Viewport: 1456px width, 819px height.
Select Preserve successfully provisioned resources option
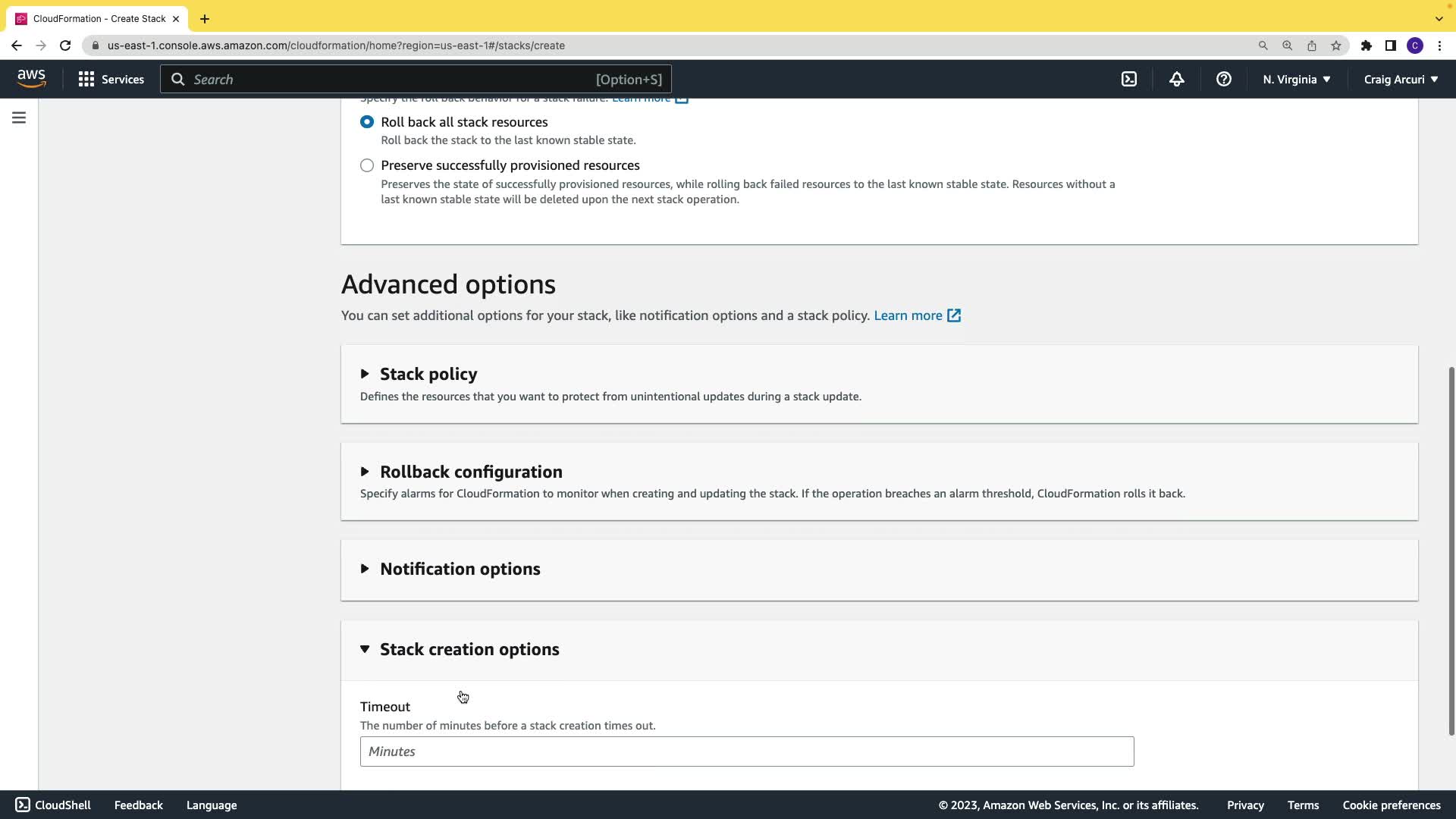click(367, 165)
